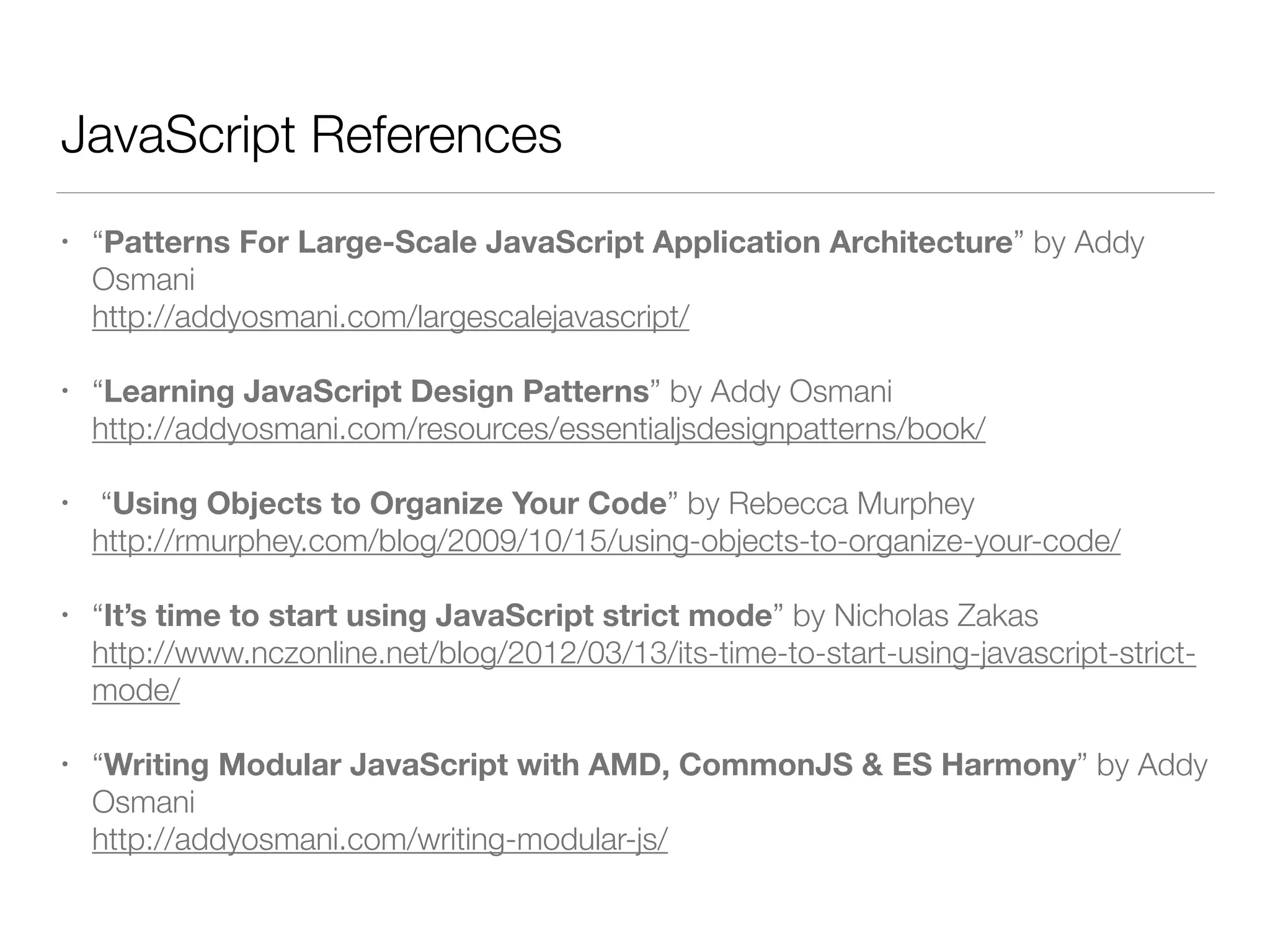Open the rmurphey.com using-objects-to-organize-your-code link
The image size is (1270, 952).
606,541
